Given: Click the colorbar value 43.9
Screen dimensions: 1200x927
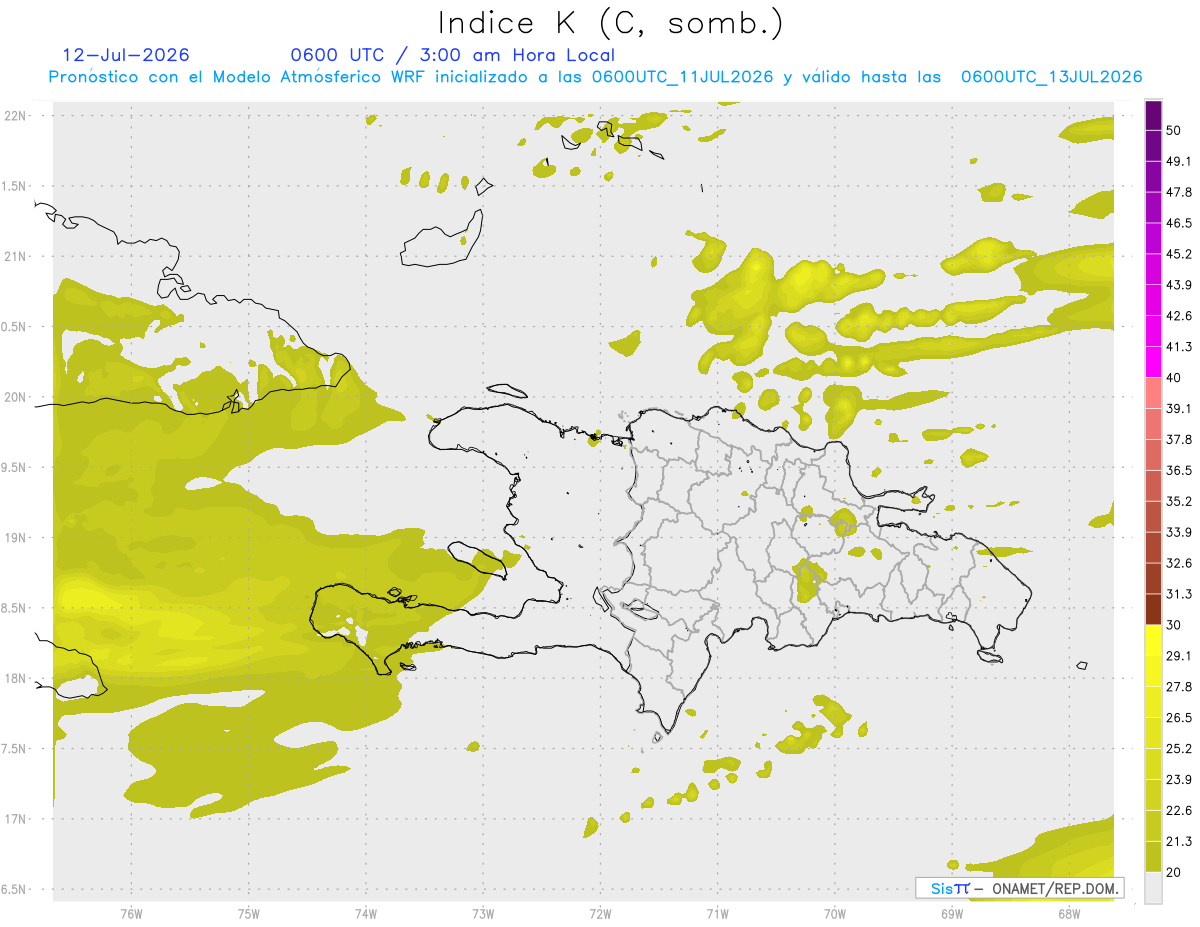Looking at the screenshot, I should (1179, 285).
